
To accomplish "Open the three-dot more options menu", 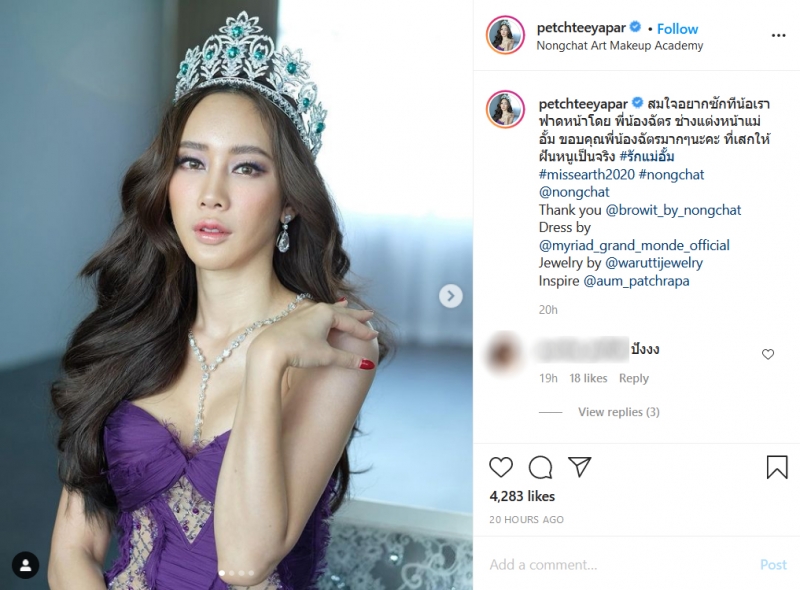I will pyautogui.click(x=778, y=35).
